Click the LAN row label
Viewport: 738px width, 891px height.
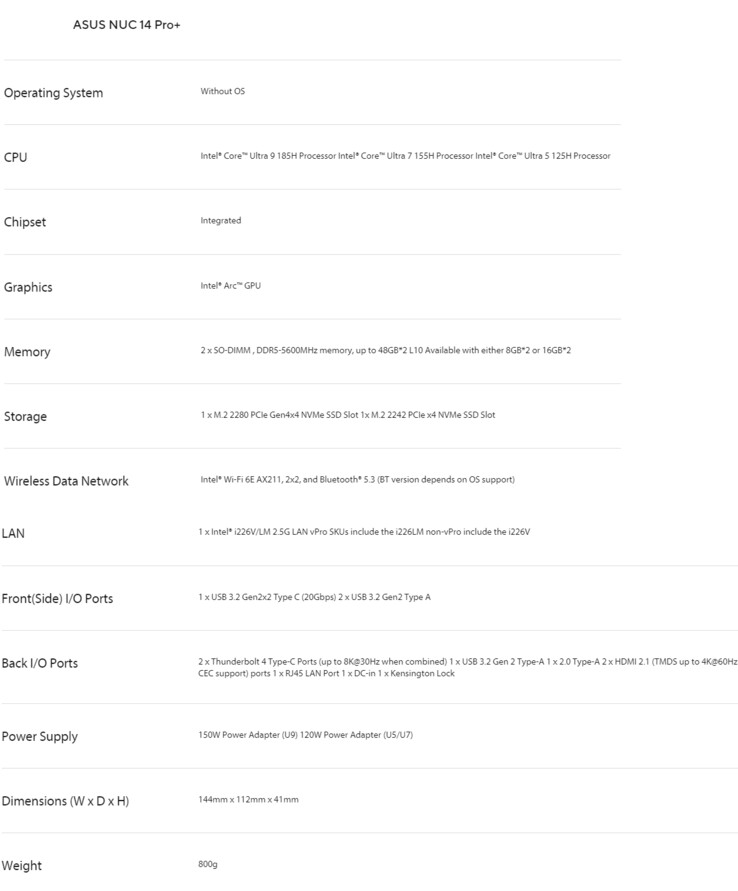[14, 533]
